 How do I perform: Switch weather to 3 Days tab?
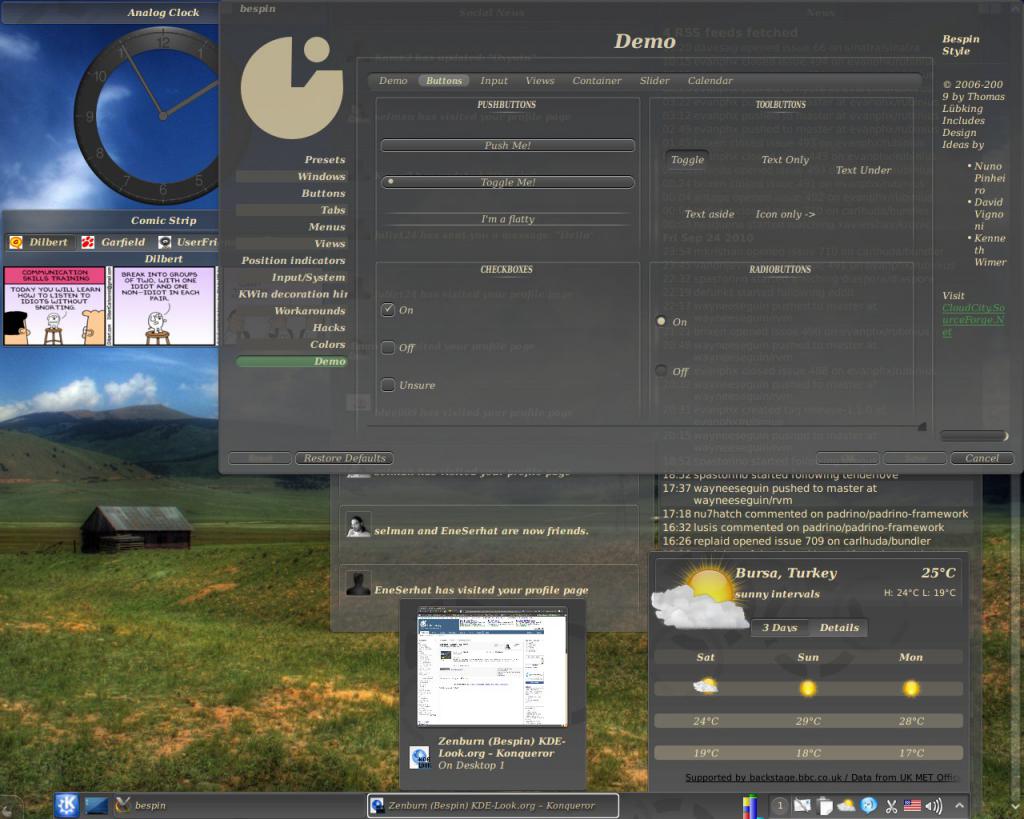779,627
